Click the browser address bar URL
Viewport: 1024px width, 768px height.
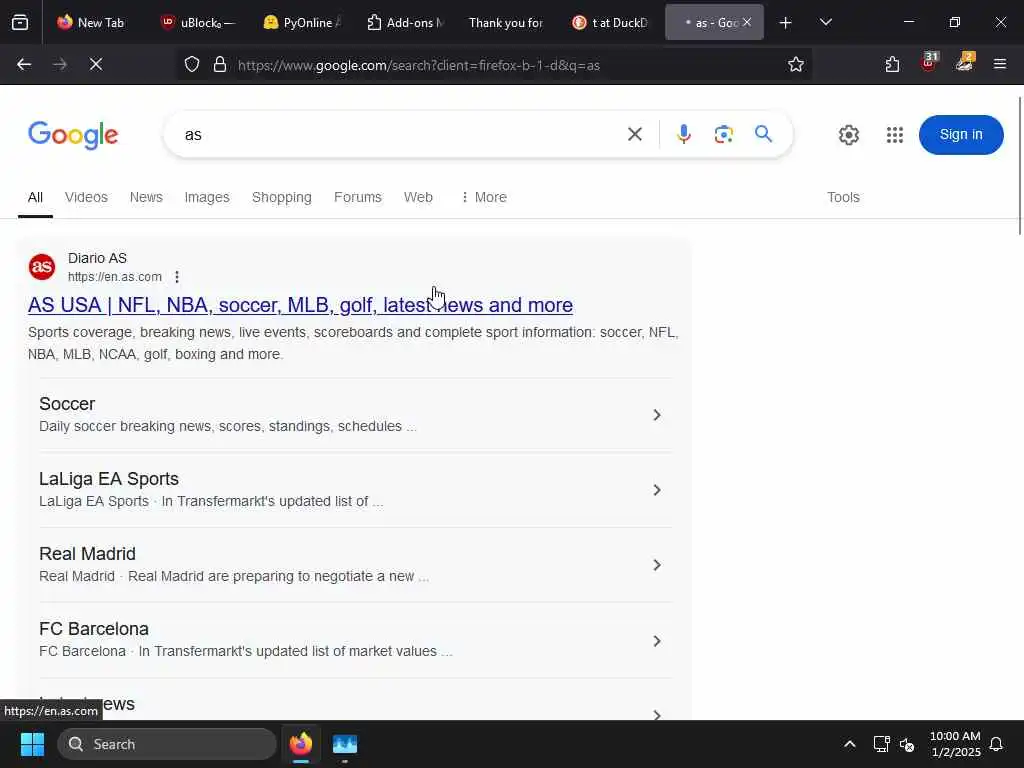click(x=419, y=65)
